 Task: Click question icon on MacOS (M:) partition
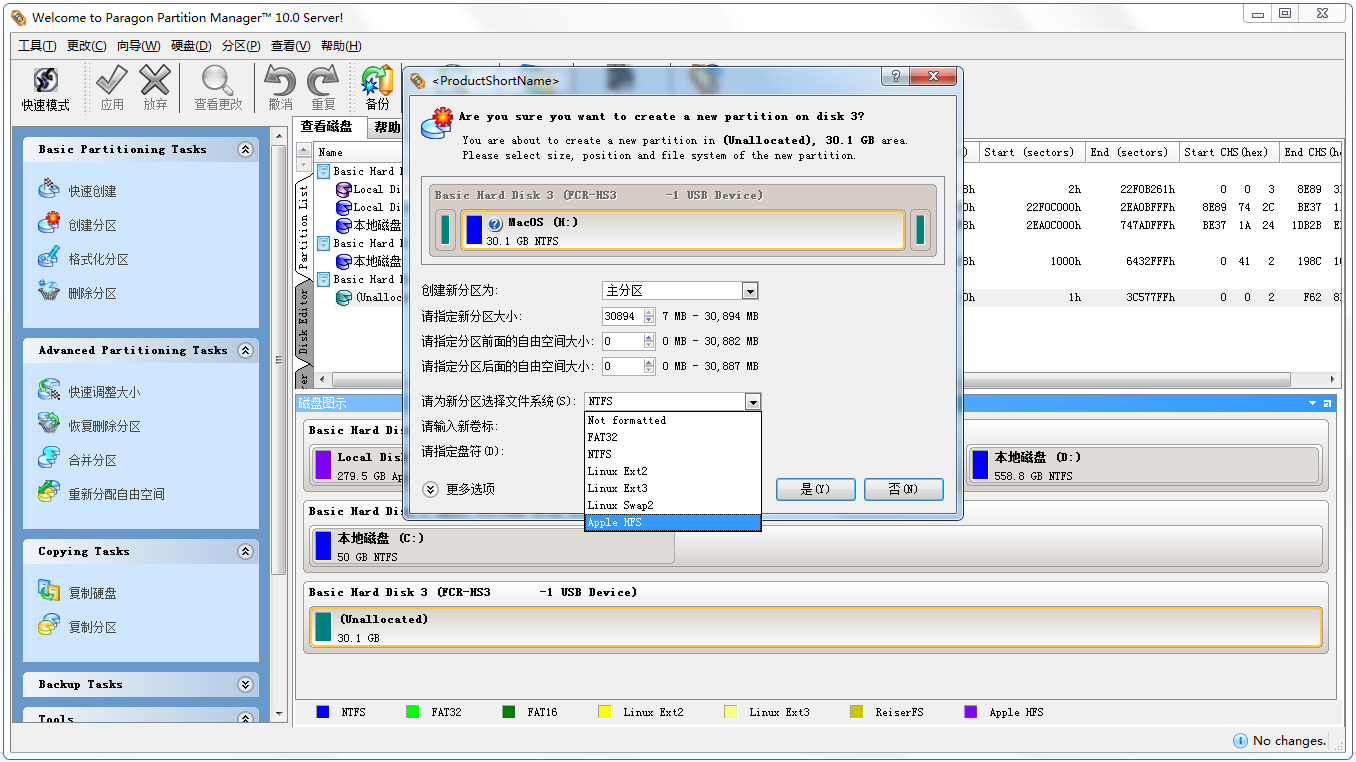[x=495, y=224]
